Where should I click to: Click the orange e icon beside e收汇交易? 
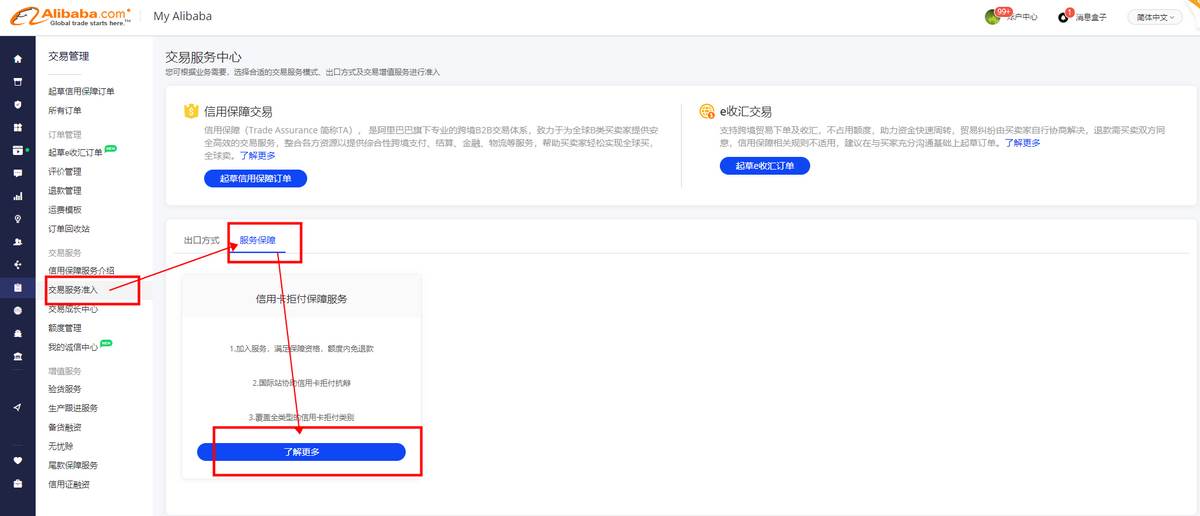(x=709, y=111)
